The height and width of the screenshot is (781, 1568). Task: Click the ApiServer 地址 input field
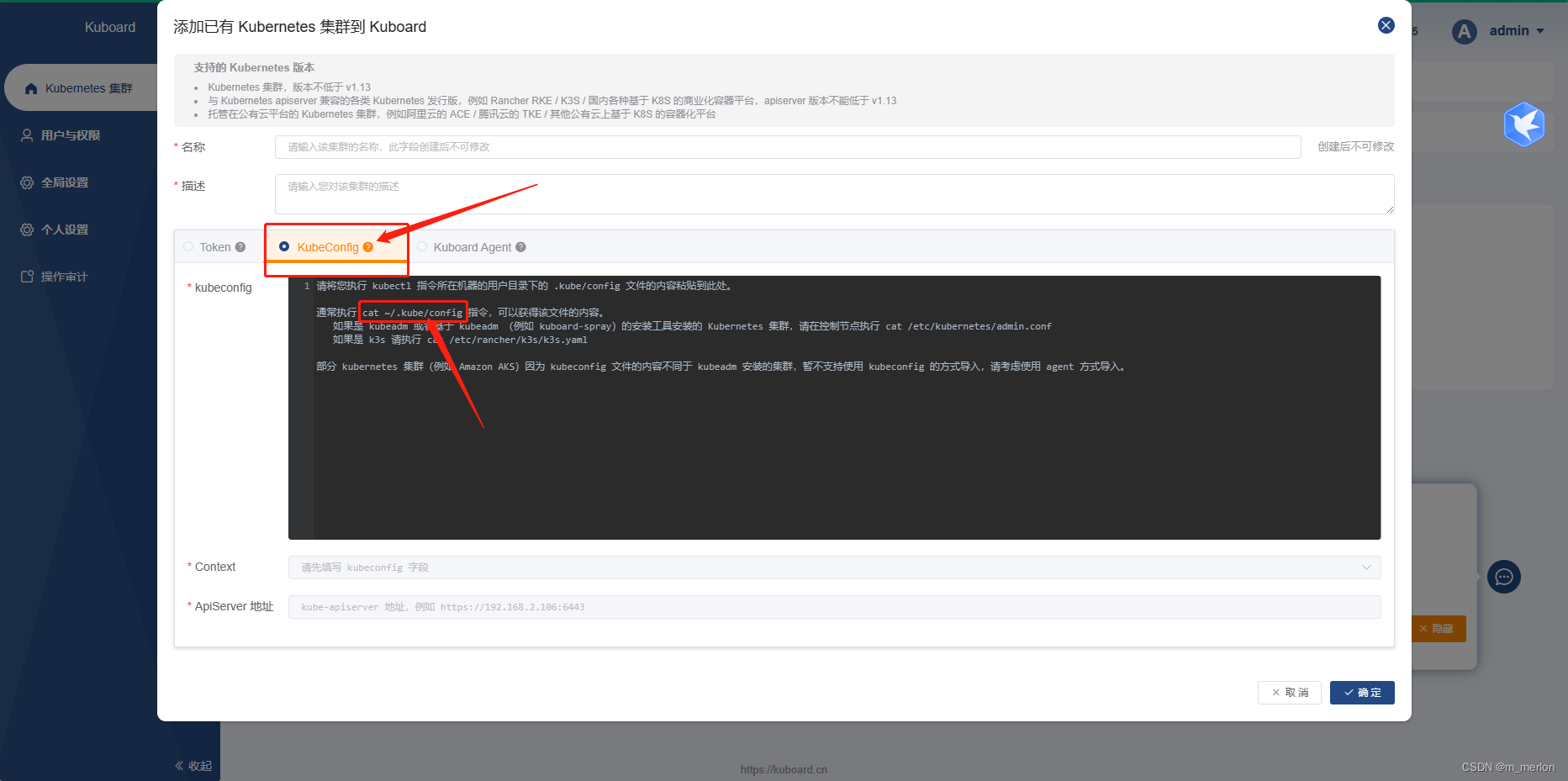[x=834, y=607]
